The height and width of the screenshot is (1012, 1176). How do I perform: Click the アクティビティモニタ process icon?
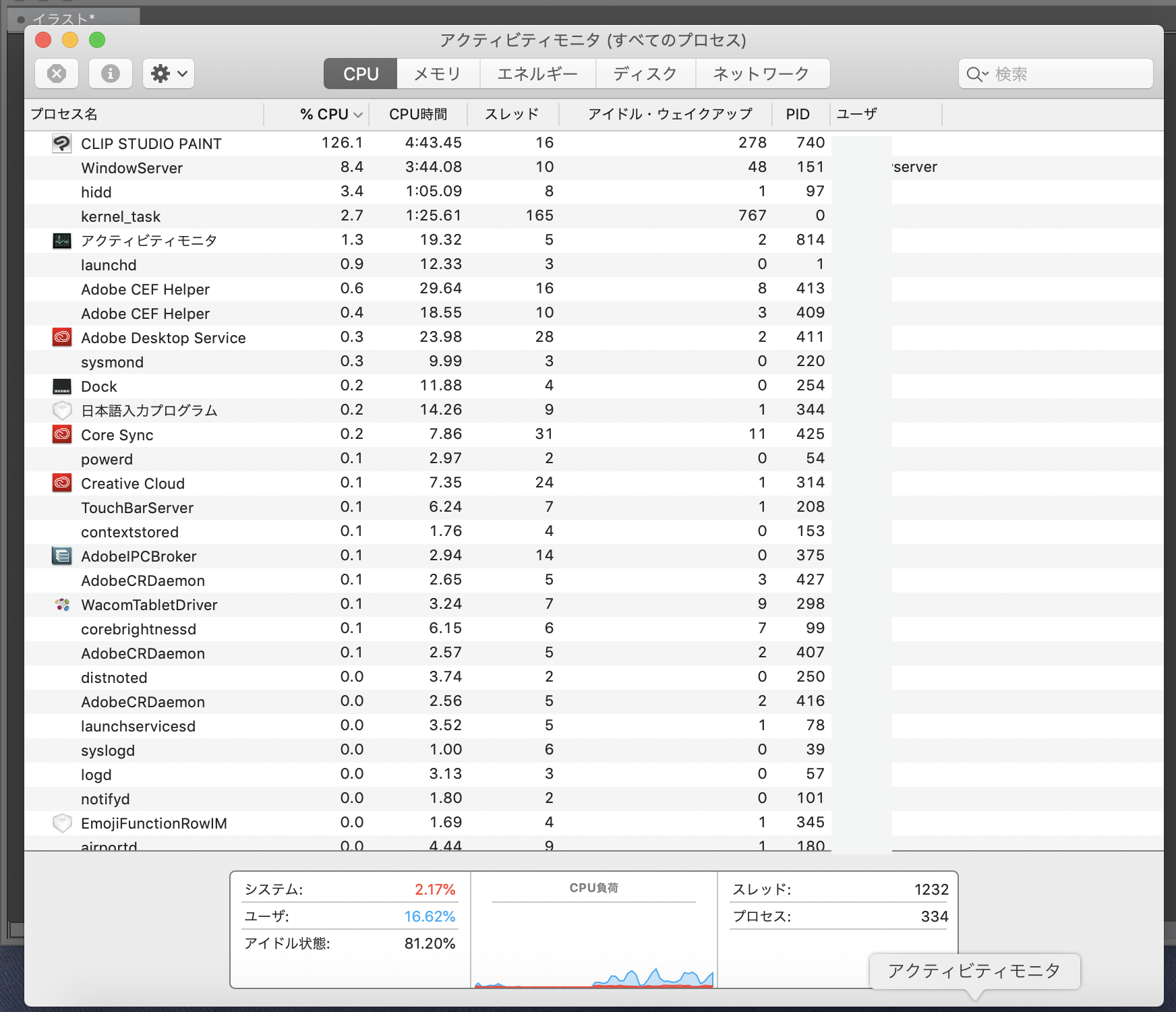coord(62,241)
